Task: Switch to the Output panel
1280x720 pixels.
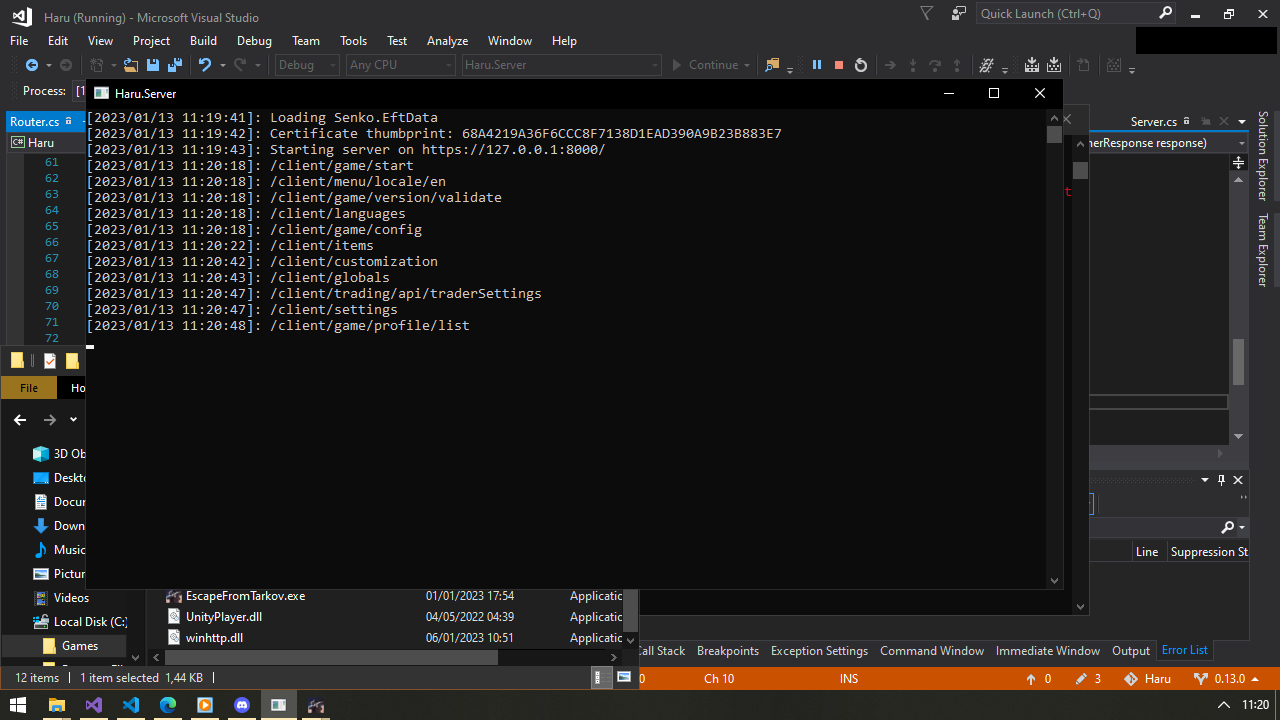Action: click(1130, 650)
